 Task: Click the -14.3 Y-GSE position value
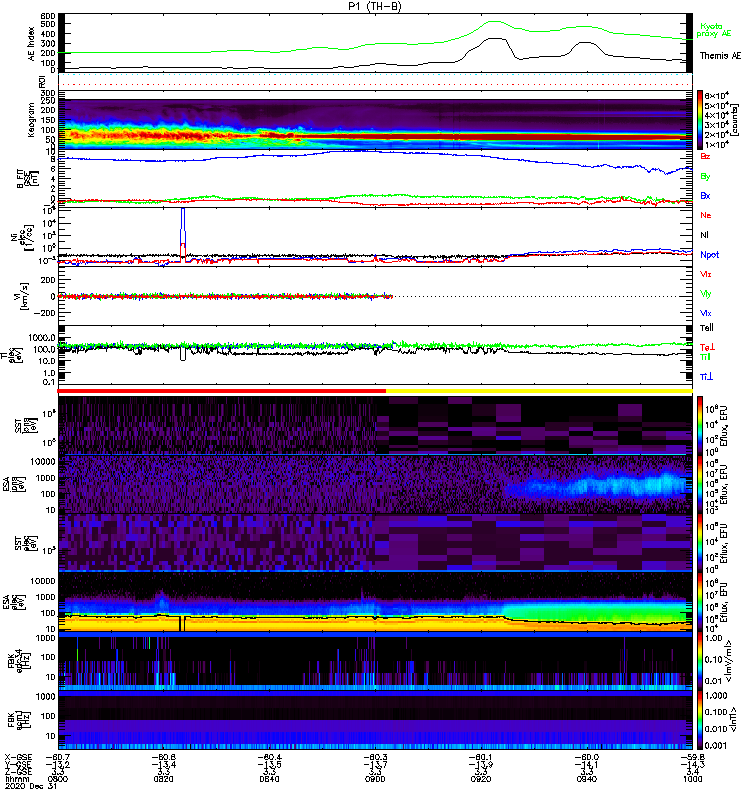pos(692,764)
